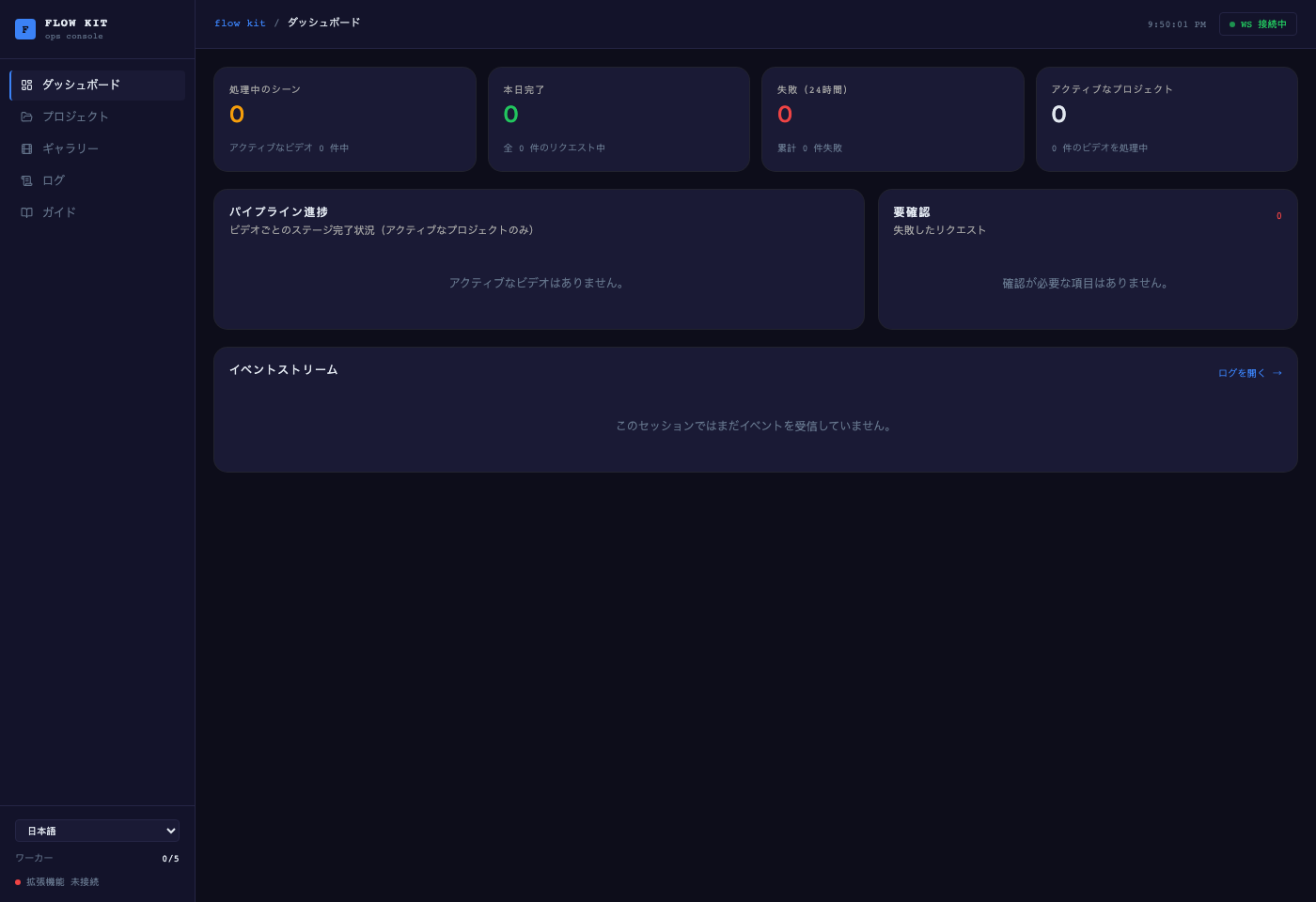1316x902 pixels.
Task: Click the 処理中のシーン stat card
Action: (345, 119)
